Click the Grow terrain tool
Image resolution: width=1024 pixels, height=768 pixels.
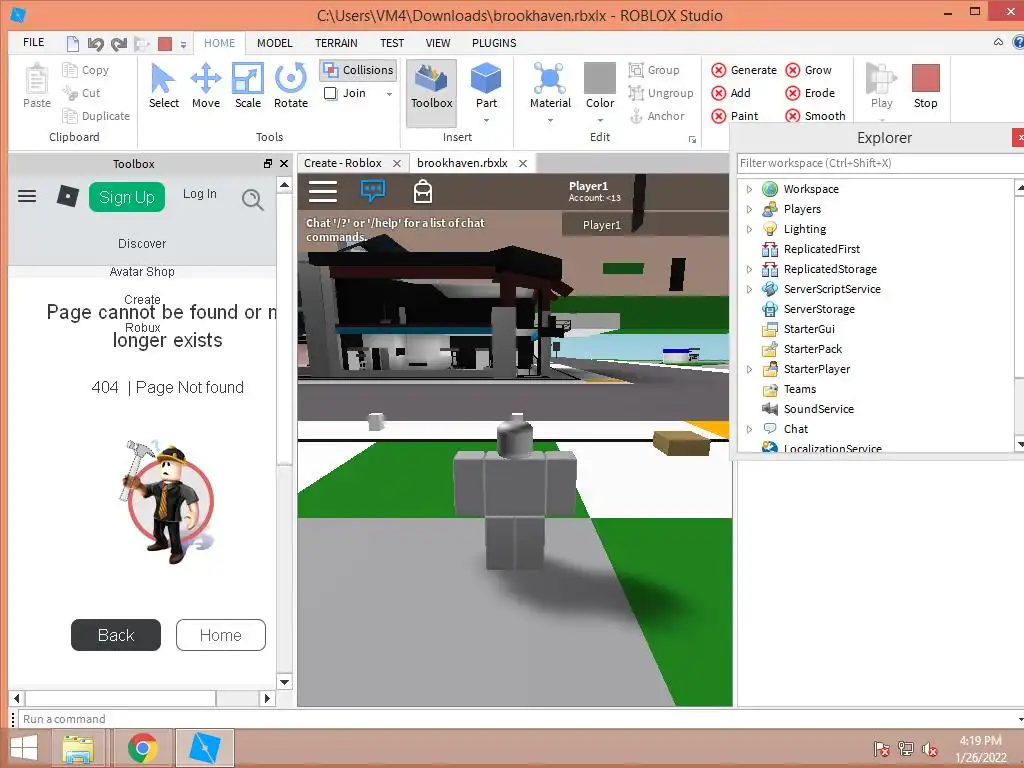pyautogui.click(x=808, y=70)
